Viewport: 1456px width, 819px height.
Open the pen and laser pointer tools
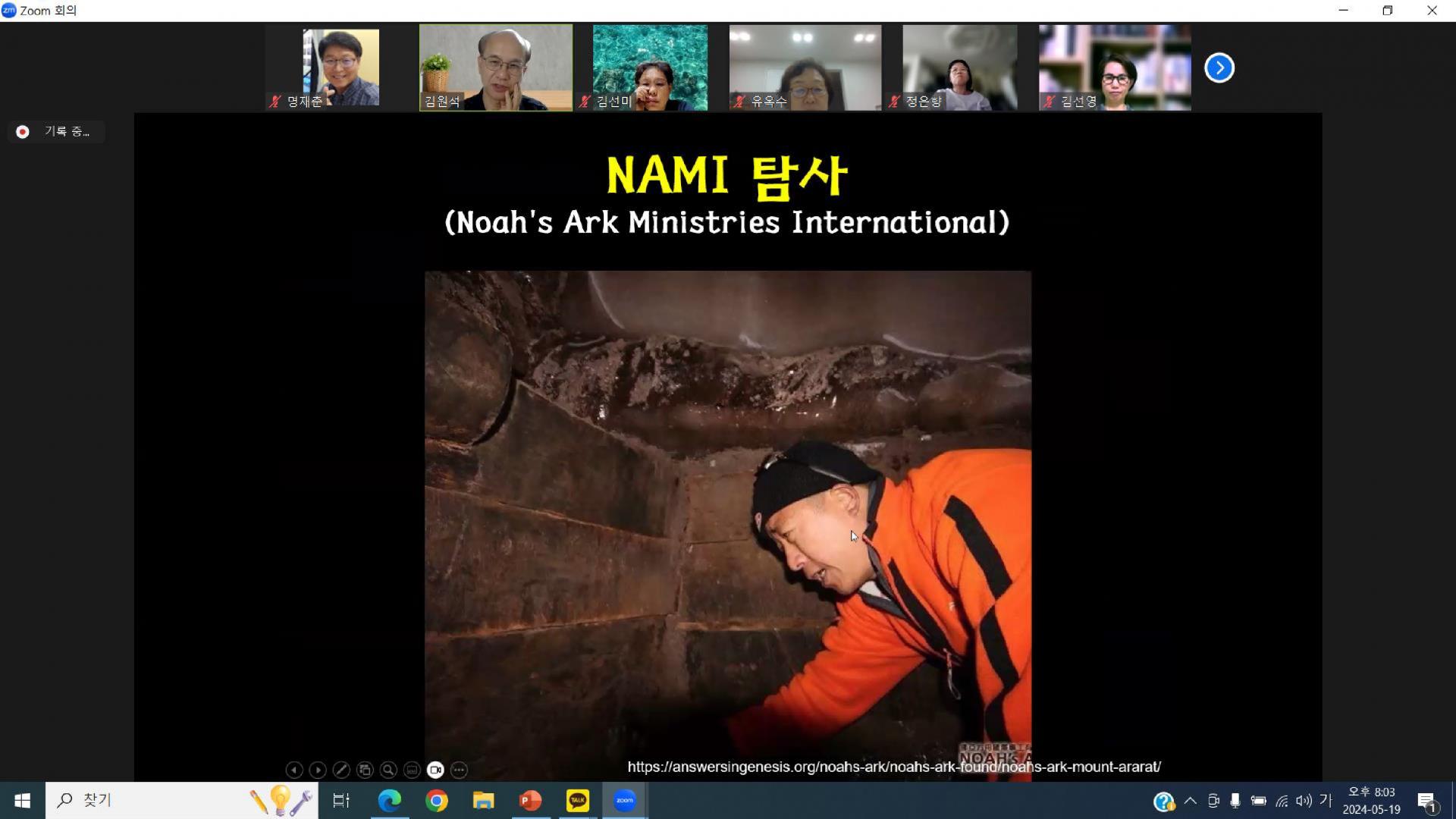click(x=341, y=770)
